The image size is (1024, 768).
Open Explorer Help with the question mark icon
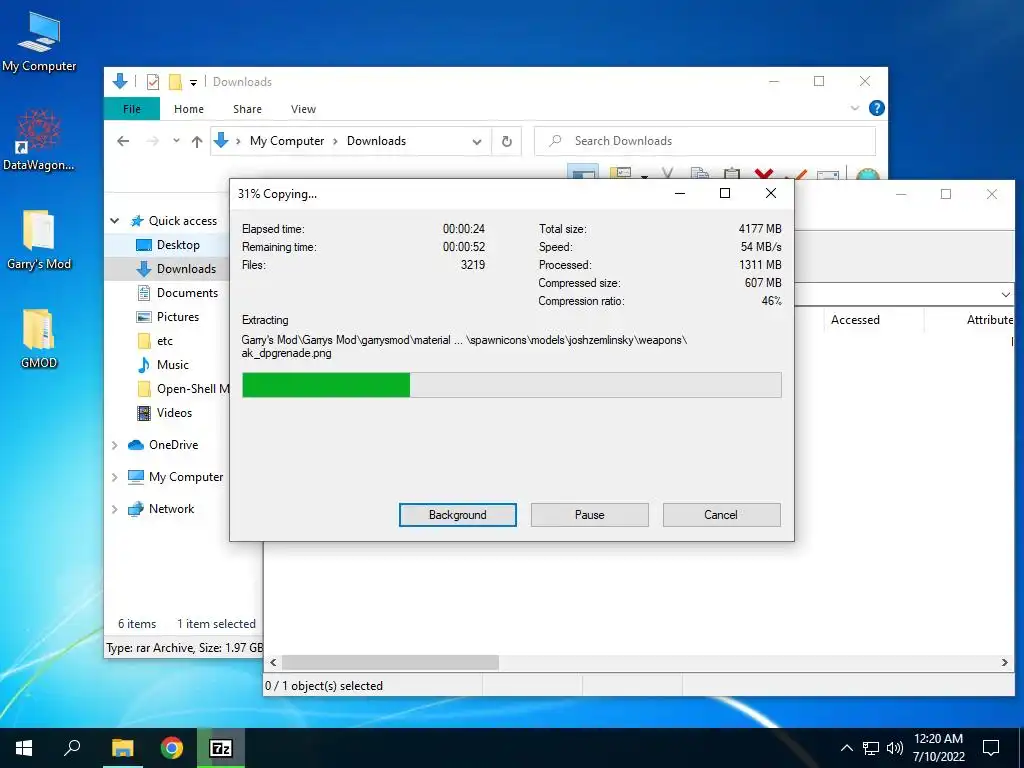point(876,108)
